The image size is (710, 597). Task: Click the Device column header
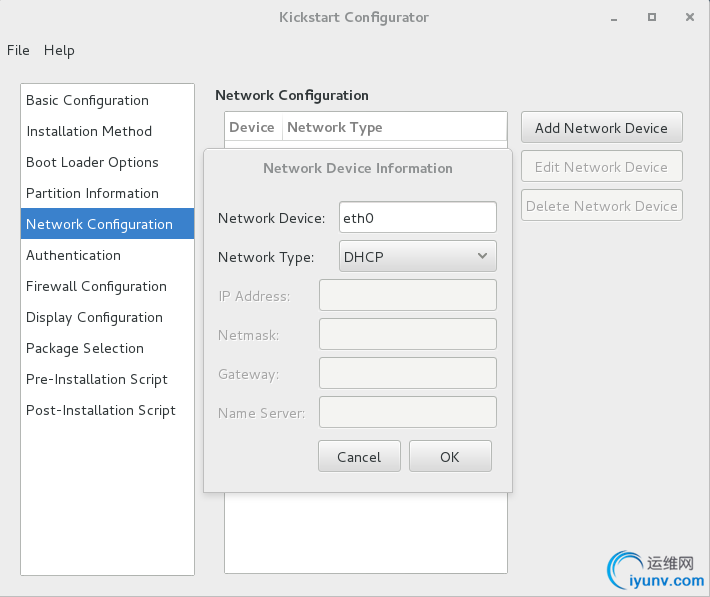pyautogui.click(x=252, y=127)
